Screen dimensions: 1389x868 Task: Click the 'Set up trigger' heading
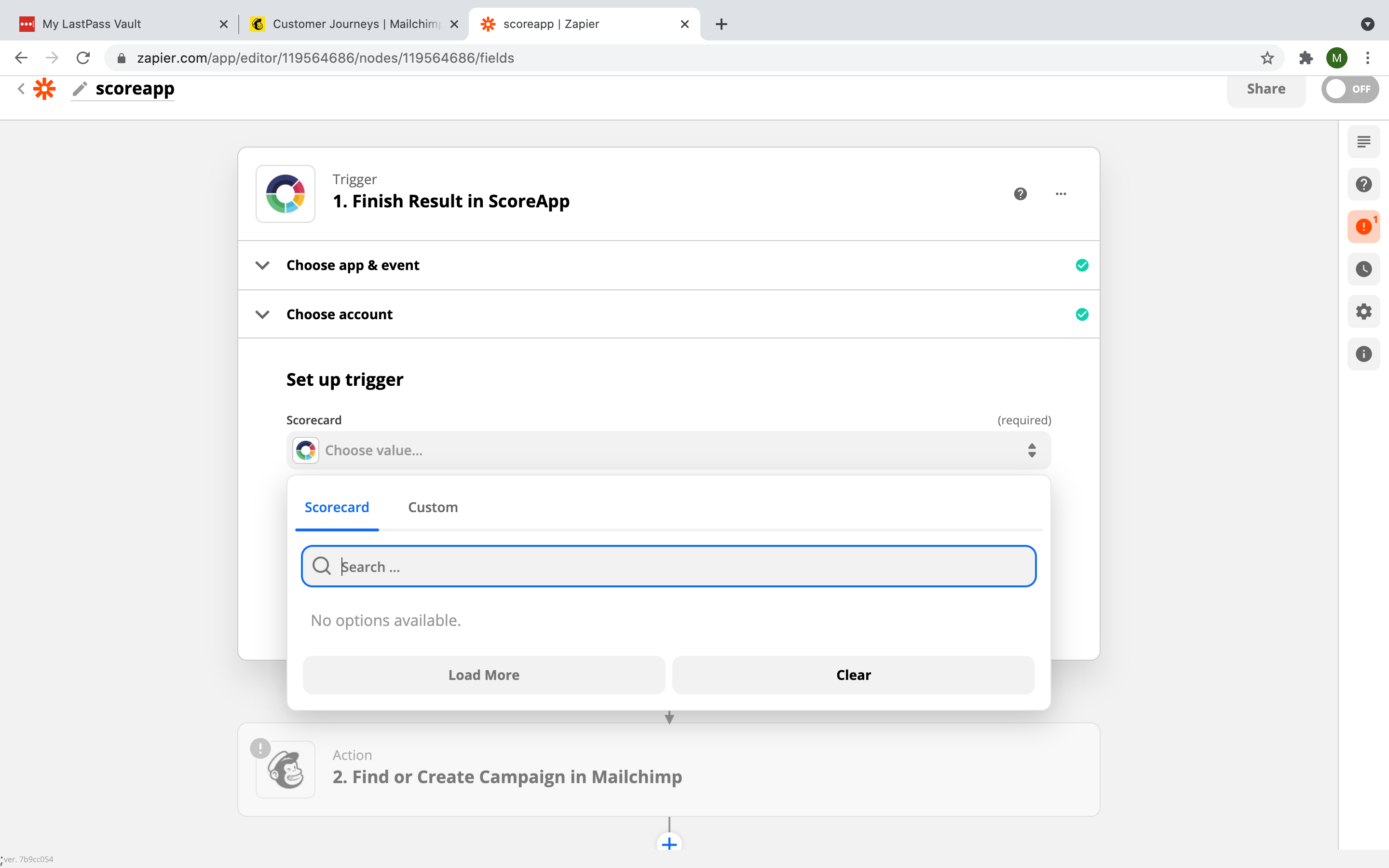345,380
